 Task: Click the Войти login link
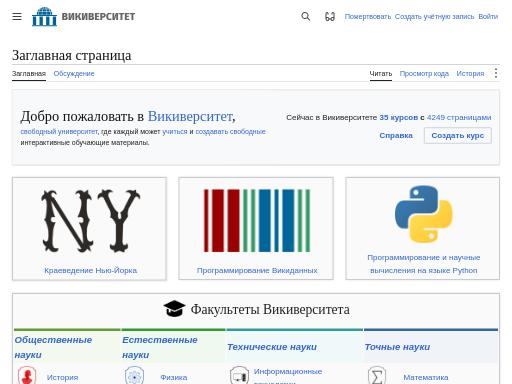[488, 16]
